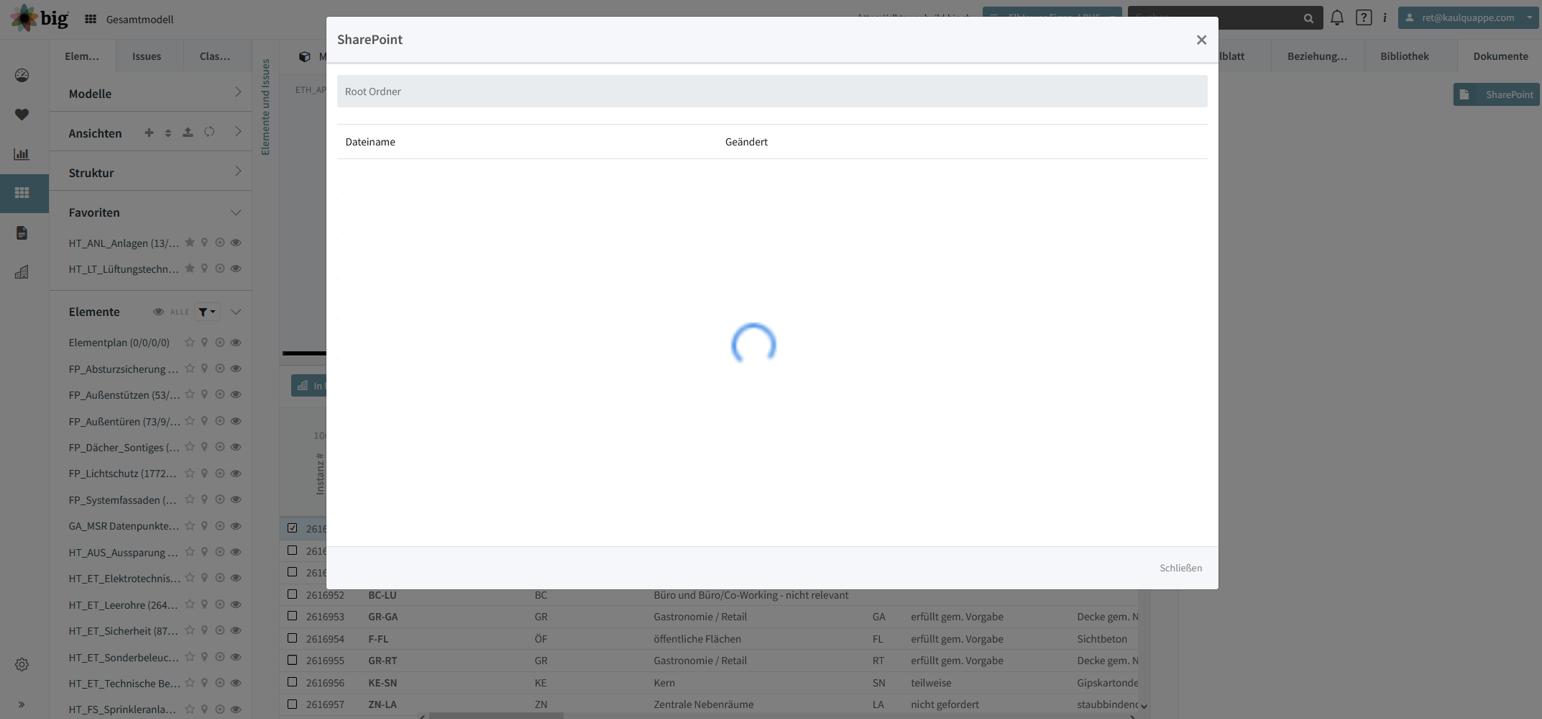
Task: Switch to the Issues tab
Action: (147, 56)
